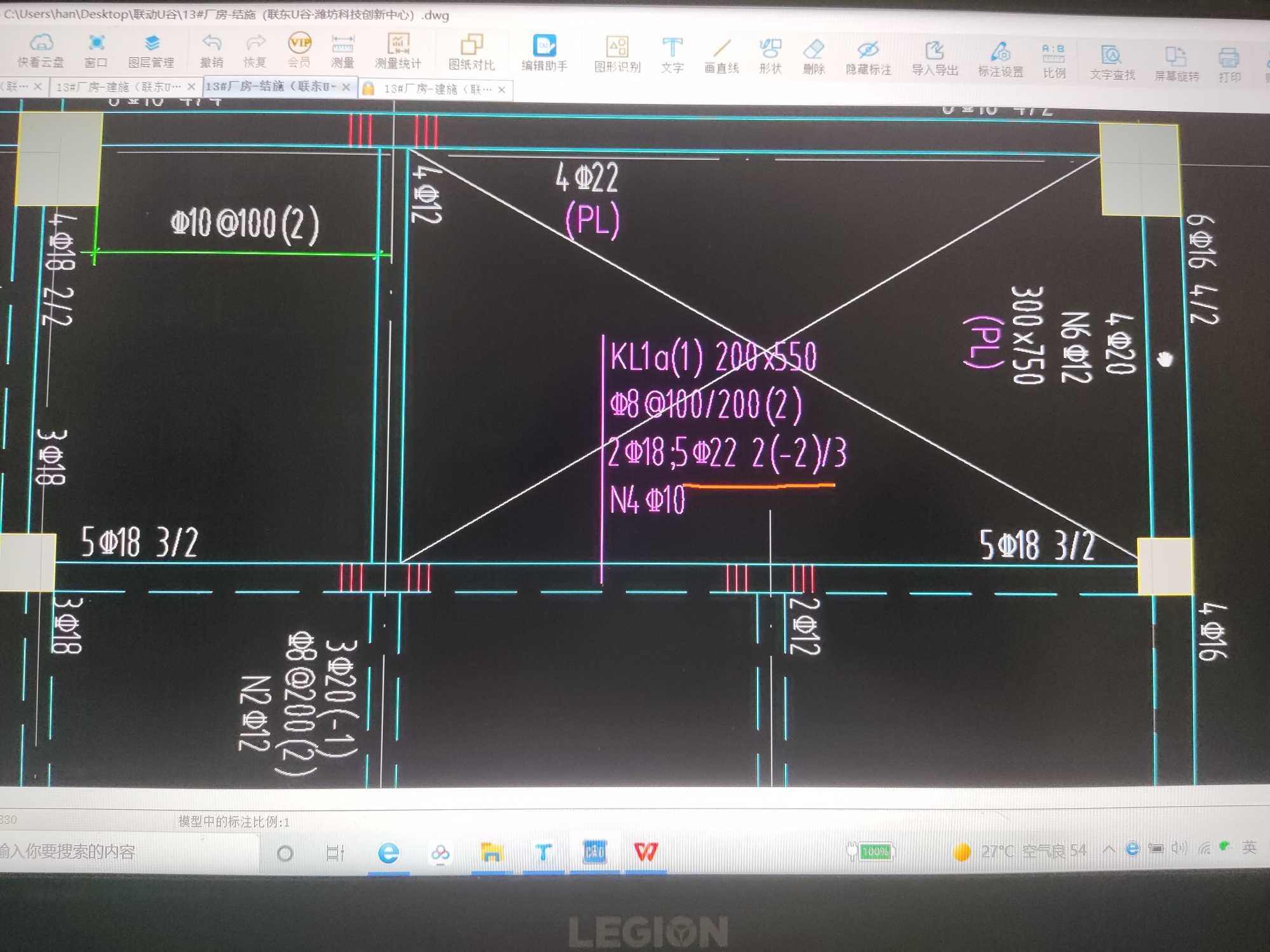
Task: Open 测量统计 measurement statistics
Action: pos(398,51)
